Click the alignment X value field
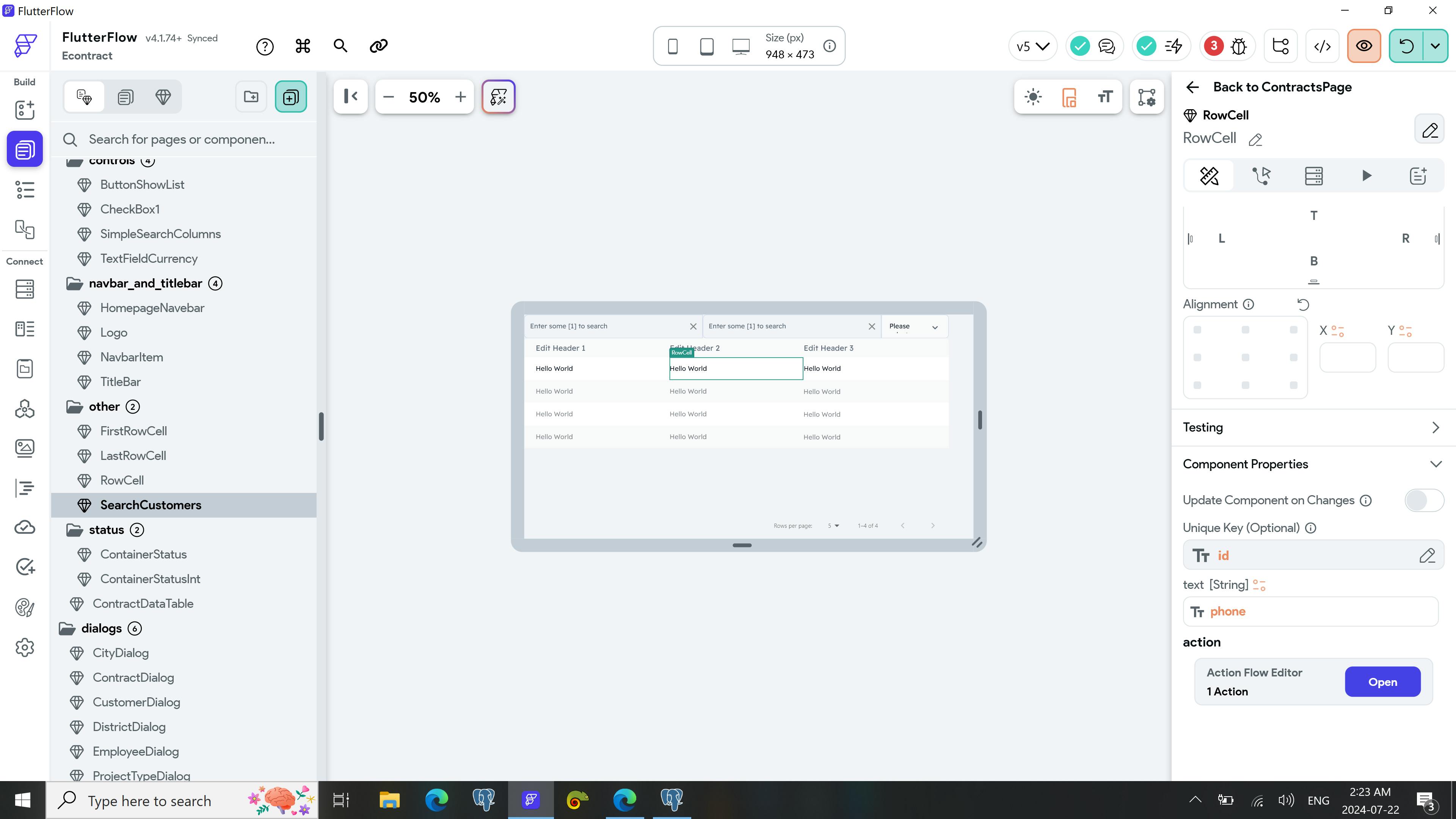This screenshot has height=819, width=1456. click(1347, 357)
